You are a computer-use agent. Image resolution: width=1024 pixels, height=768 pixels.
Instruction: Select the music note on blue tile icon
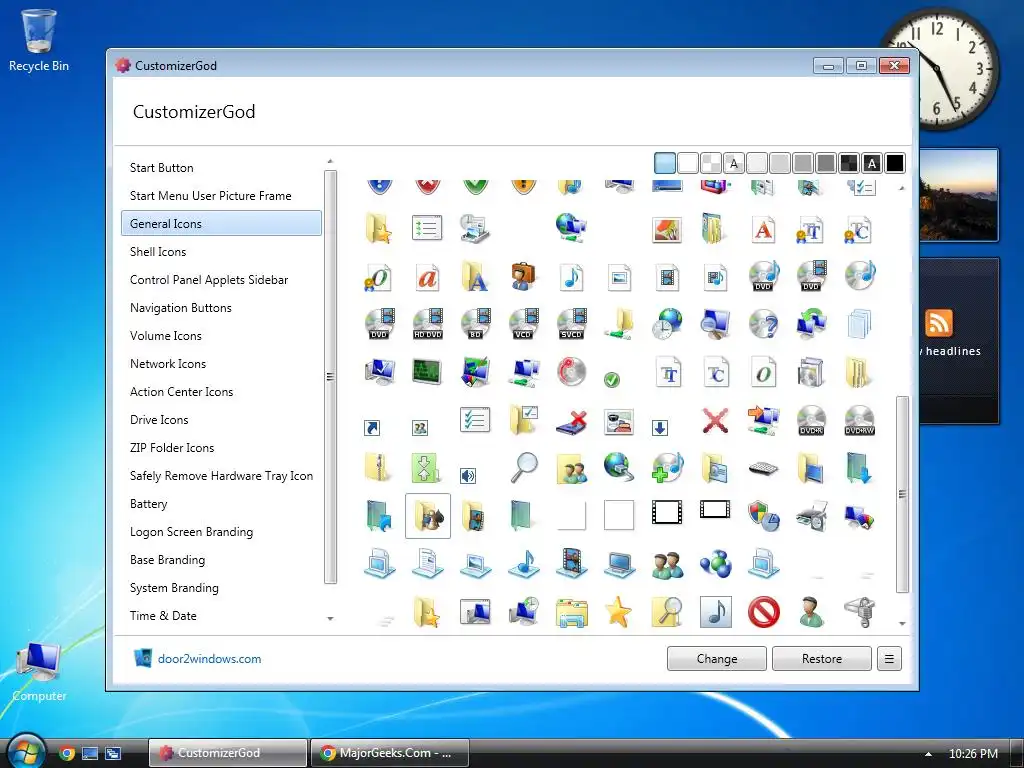tap(715, 612)
